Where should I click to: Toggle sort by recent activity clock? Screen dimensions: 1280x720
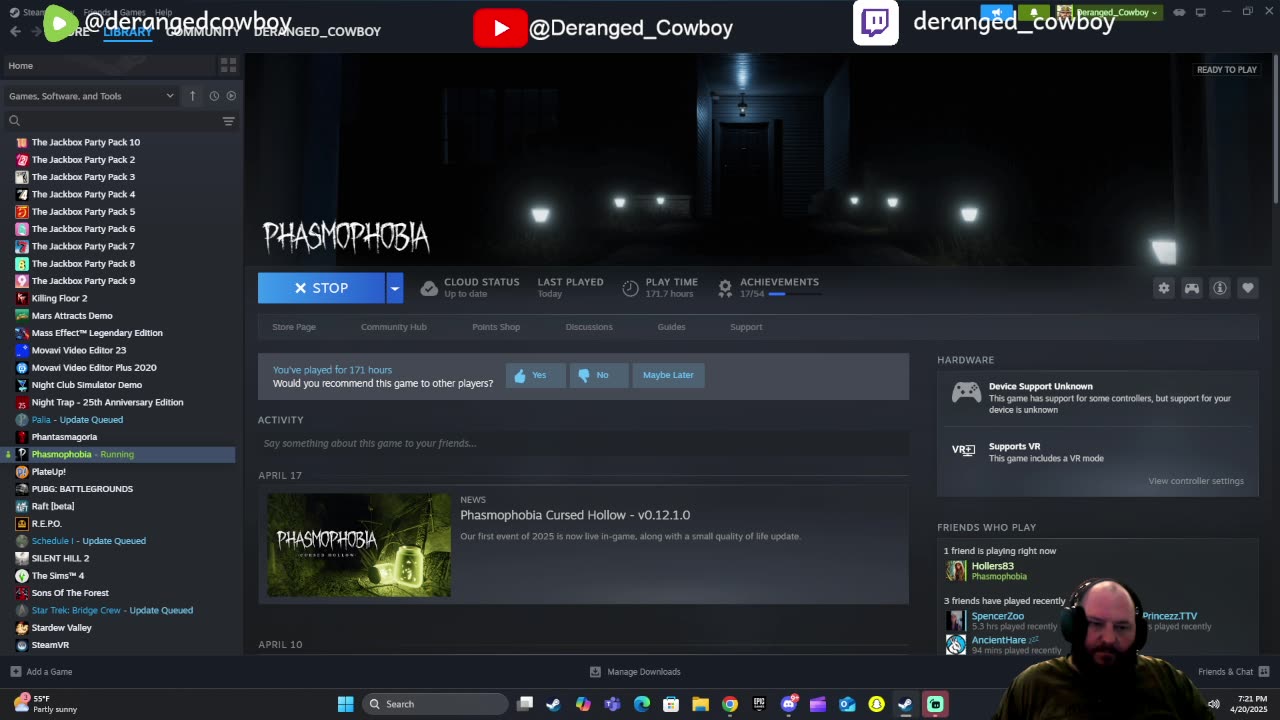click(x=214, y=96)
